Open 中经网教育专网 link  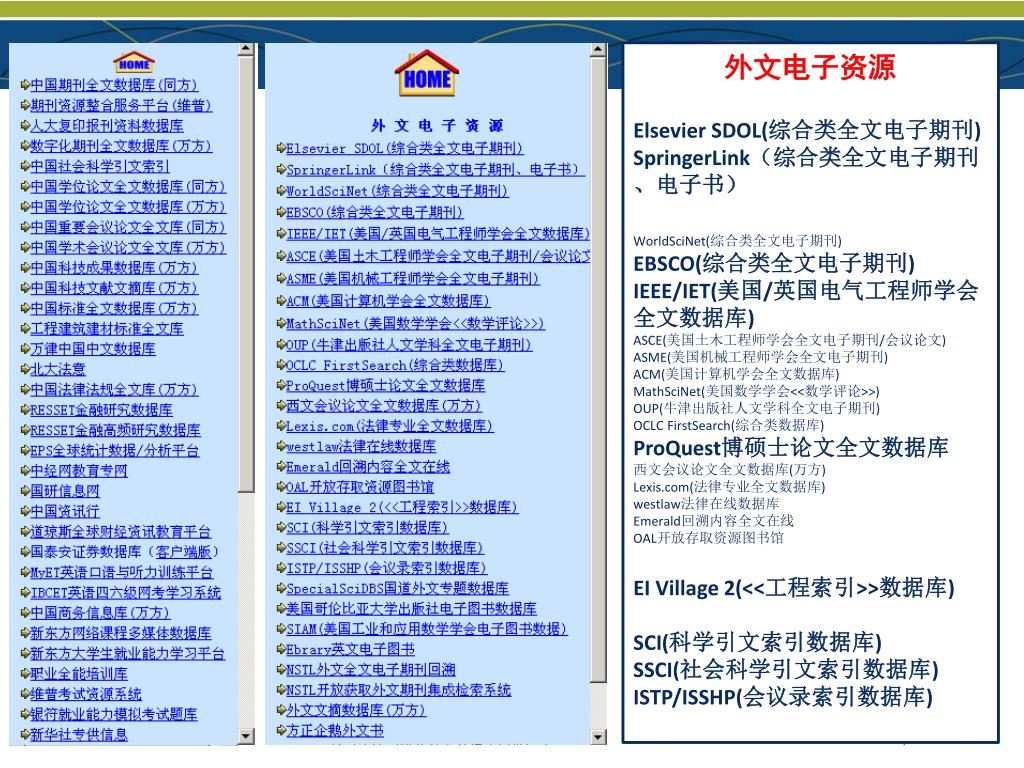coord(79,470)
